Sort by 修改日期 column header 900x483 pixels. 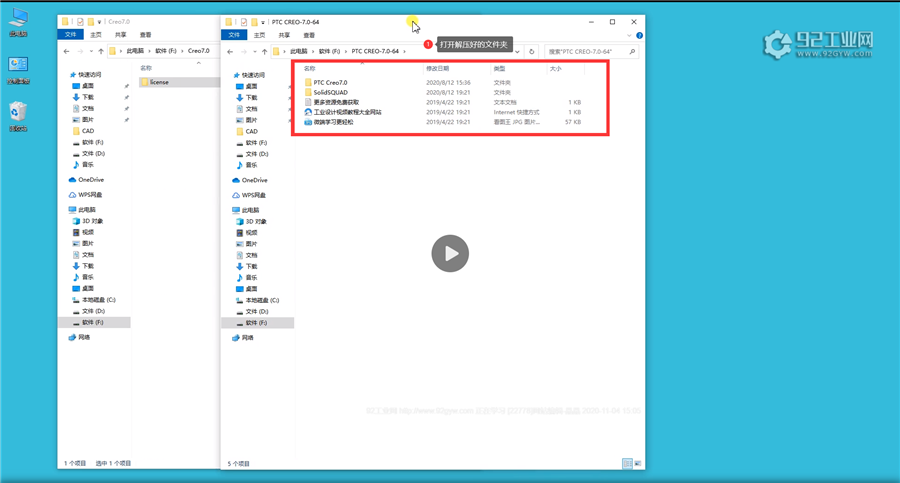437,69
